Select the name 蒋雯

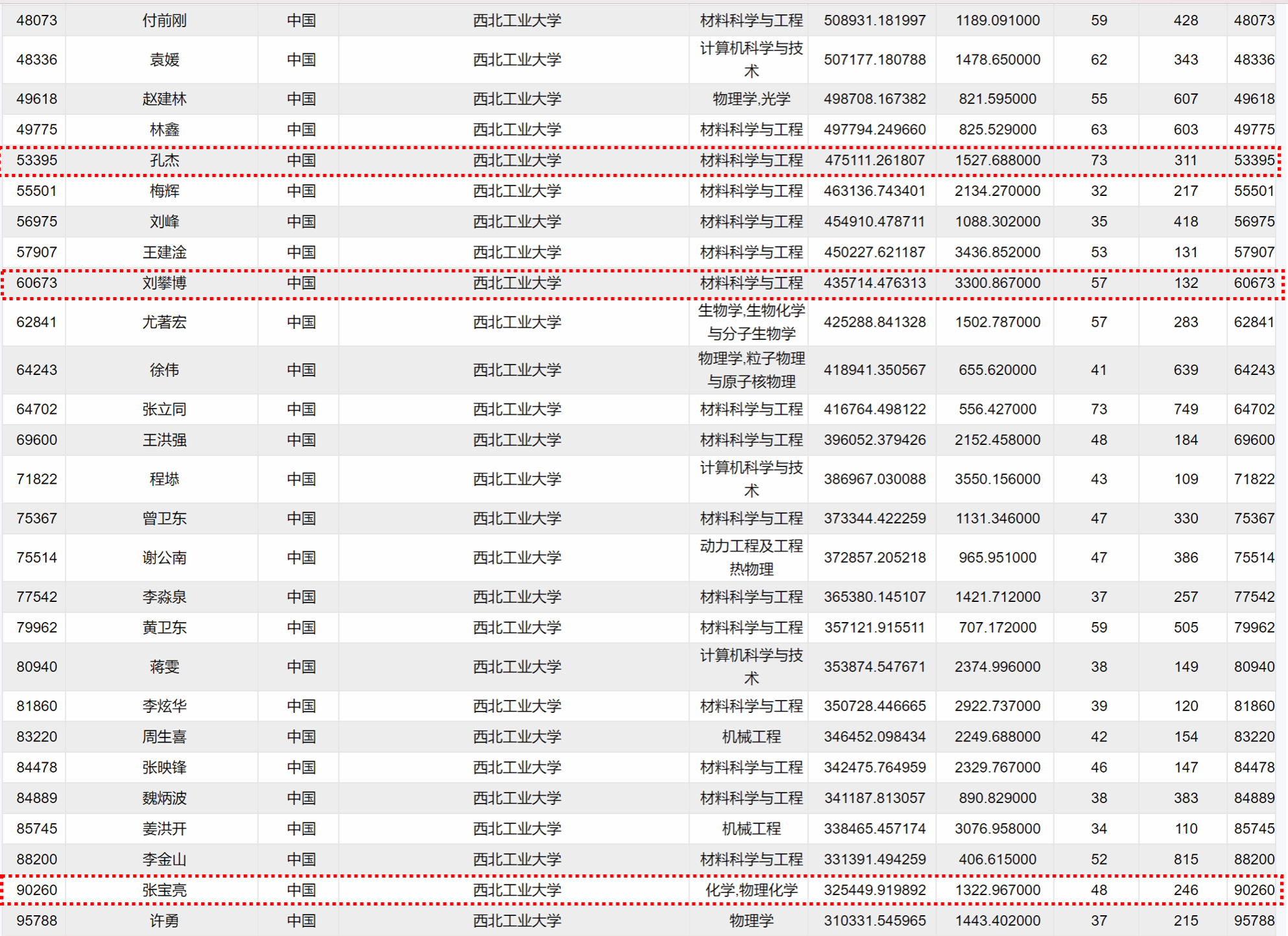[164, 667]
